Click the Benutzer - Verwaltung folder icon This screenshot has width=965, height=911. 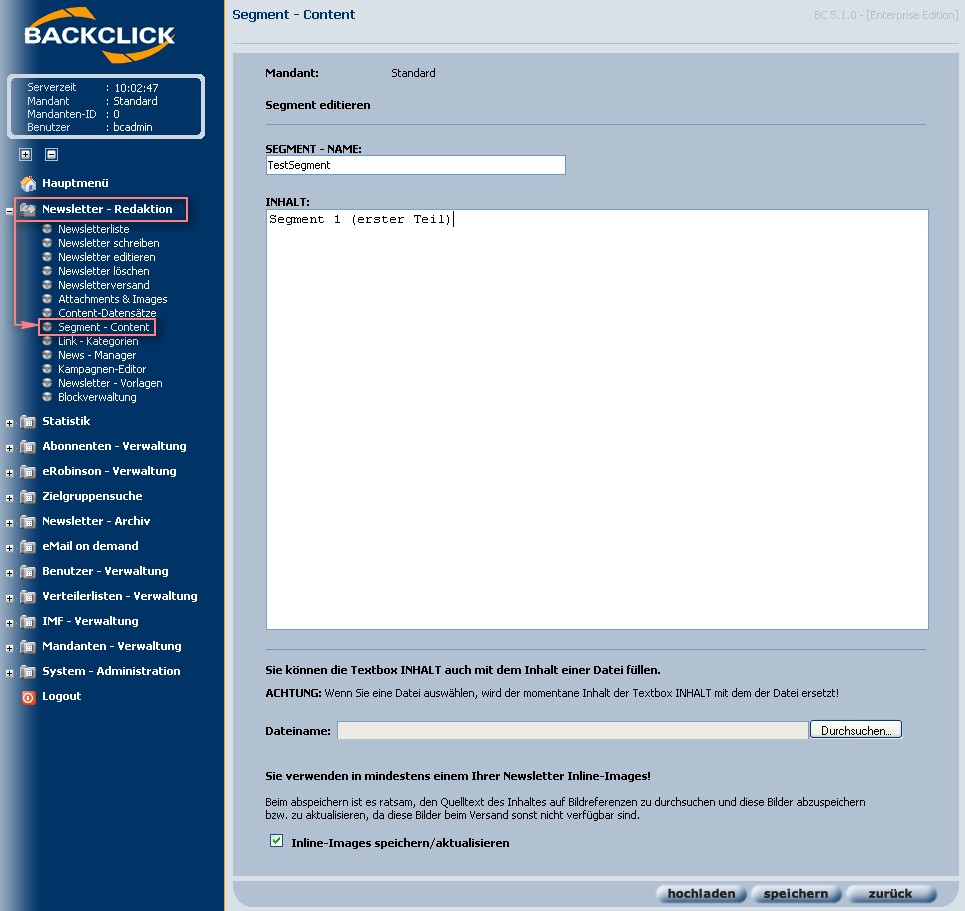28,572
